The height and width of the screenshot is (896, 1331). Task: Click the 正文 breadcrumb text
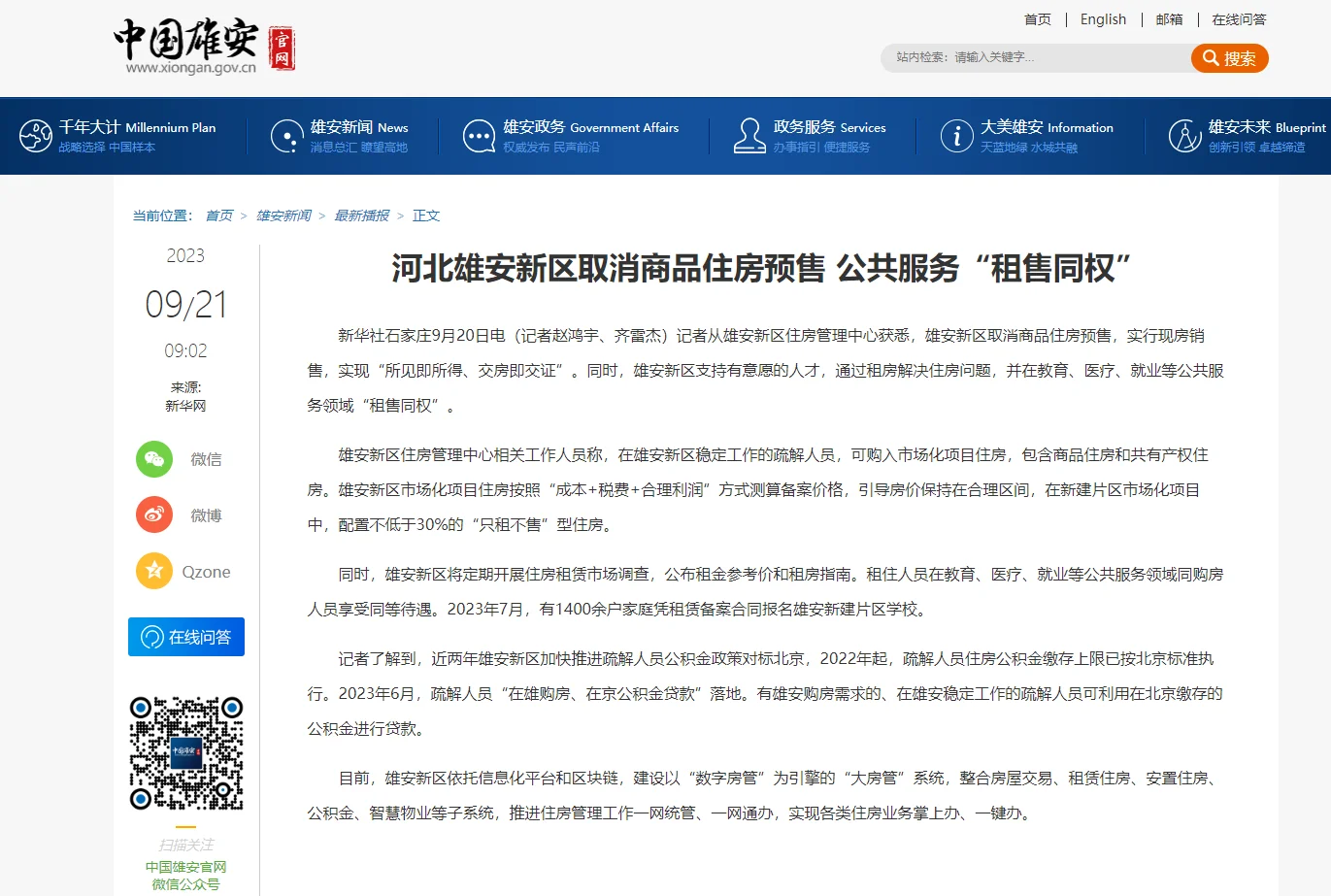426,216
